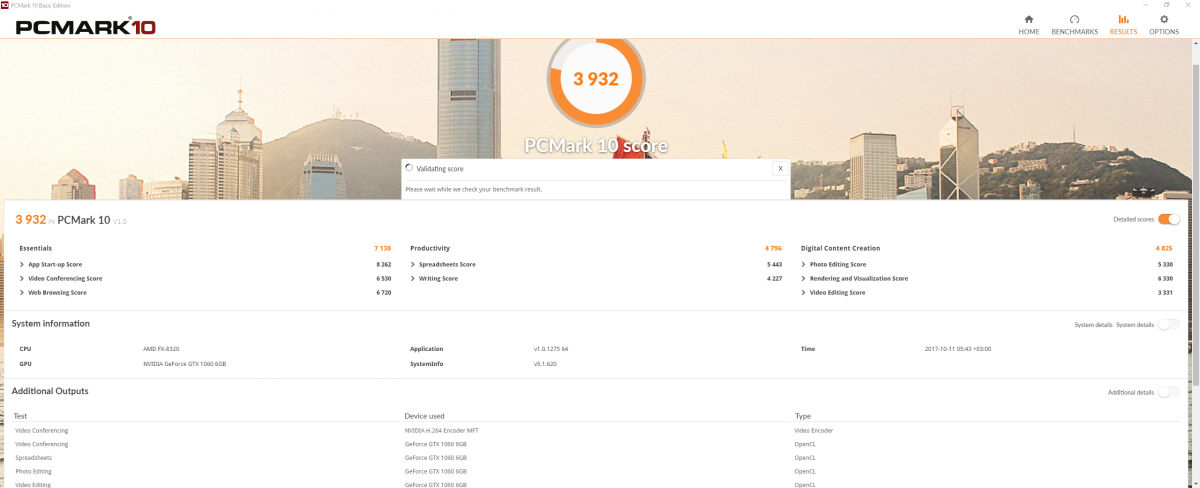Select the NVIDIA H.264 Encoder MFT cell
This screenshot has height=488, width=1200.
441,430
